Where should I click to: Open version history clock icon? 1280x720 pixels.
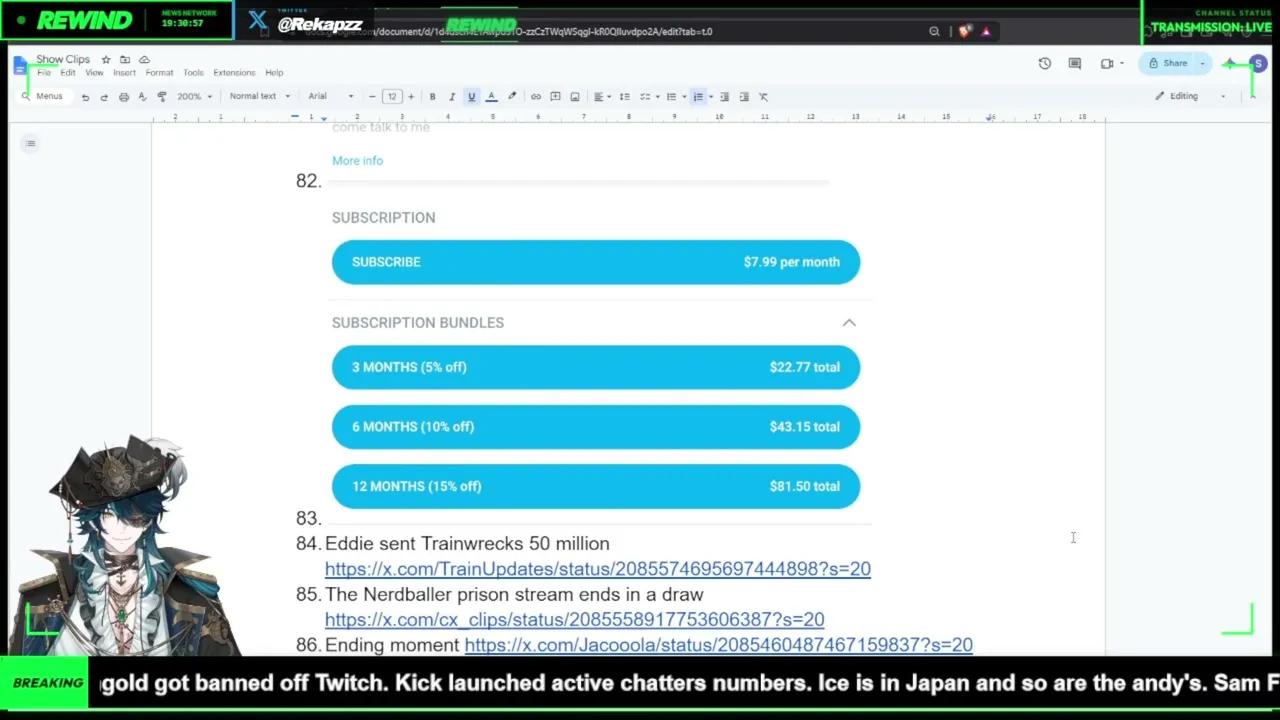pyautogui.click(x=1045, y=64)
